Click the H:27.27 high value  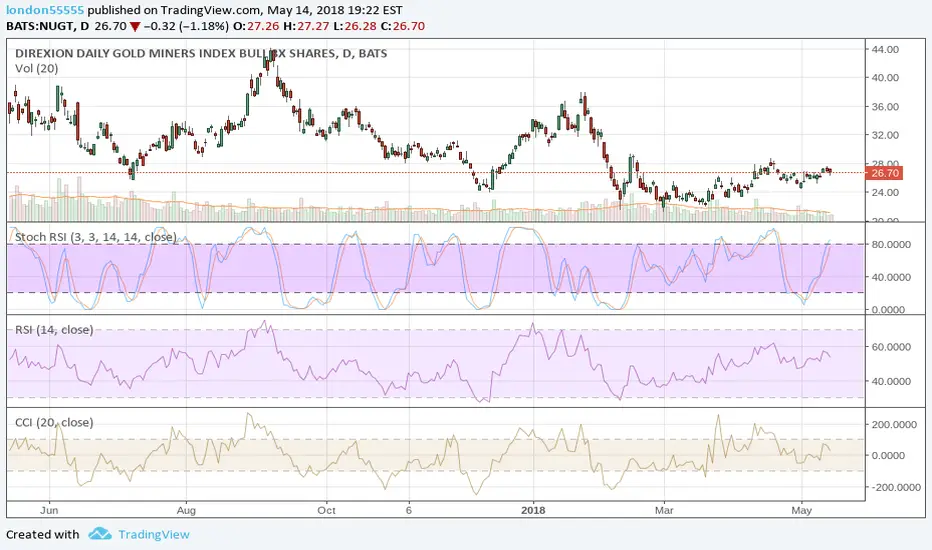pos(305,26)
